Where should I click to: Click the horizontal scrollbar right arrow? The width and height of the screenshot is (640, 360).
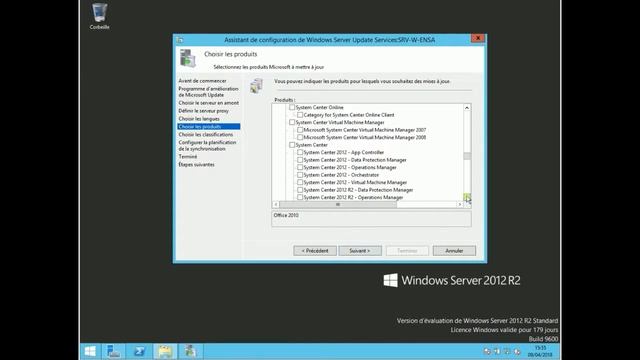[460, 204]
